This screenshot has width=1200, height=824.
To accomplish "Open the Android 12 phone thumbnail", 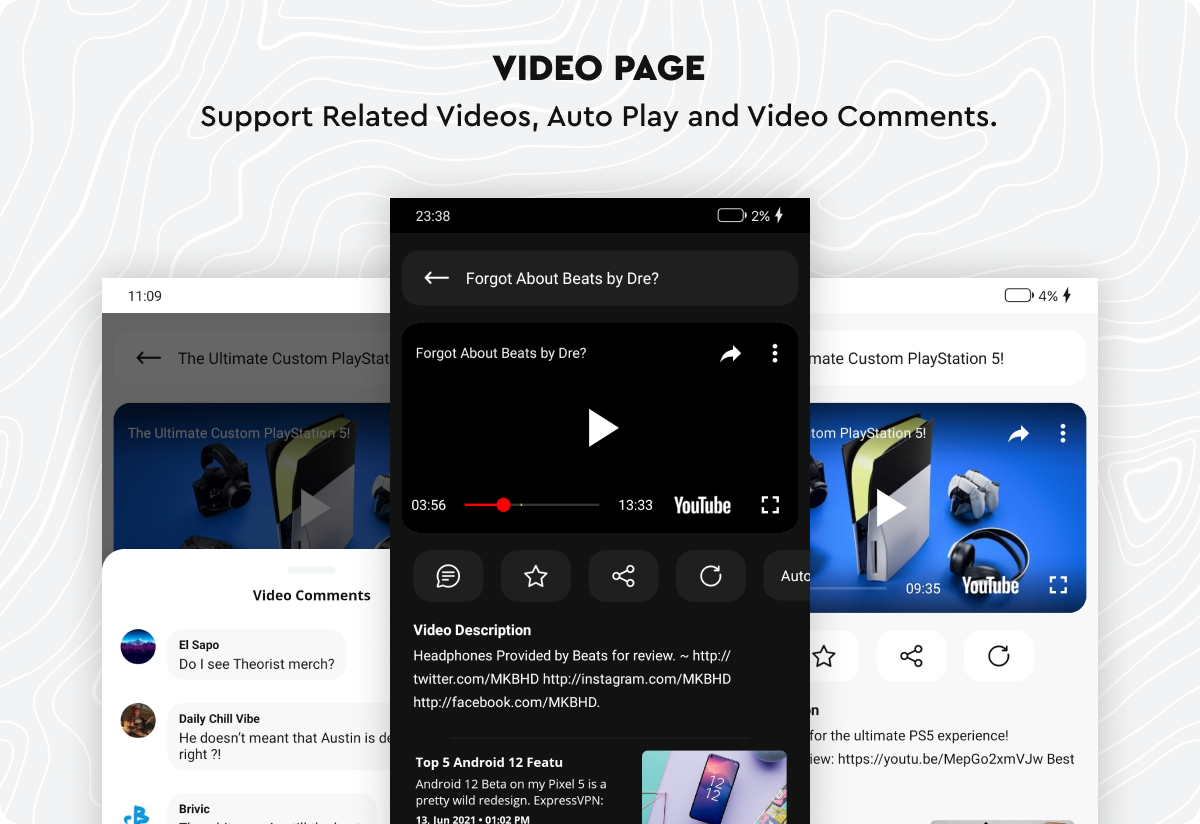I will [714, 787].
